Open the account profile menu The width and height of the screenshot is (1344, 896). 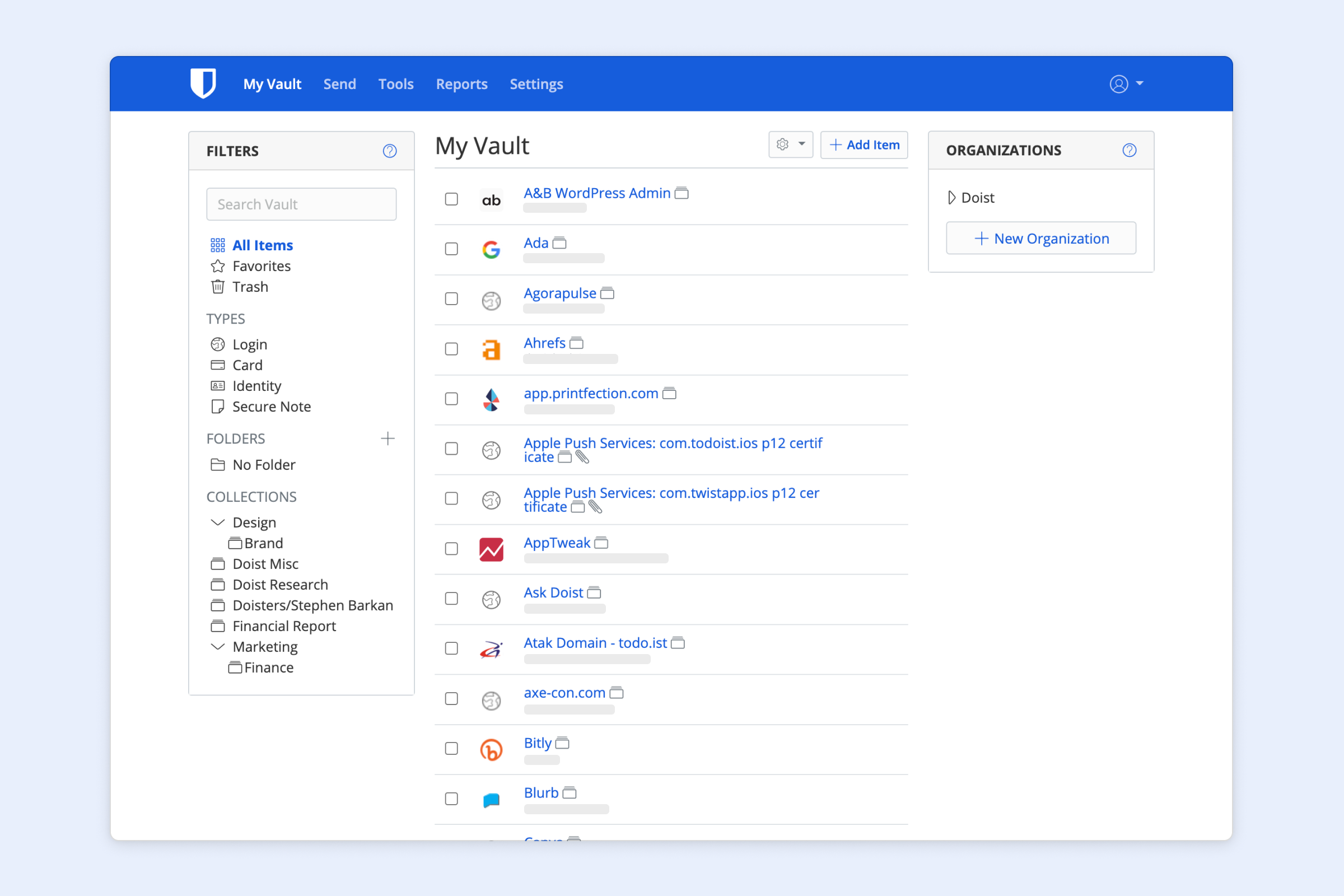click(1126, 84)
